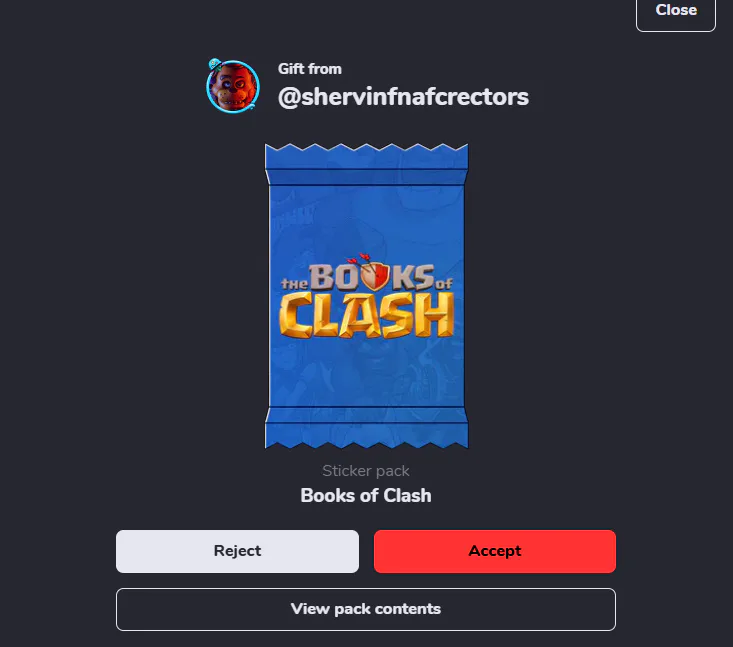The height and width of the screenshot is (647, 733).
Task: Close the gift dialog
Action: (x=676, y=11)
